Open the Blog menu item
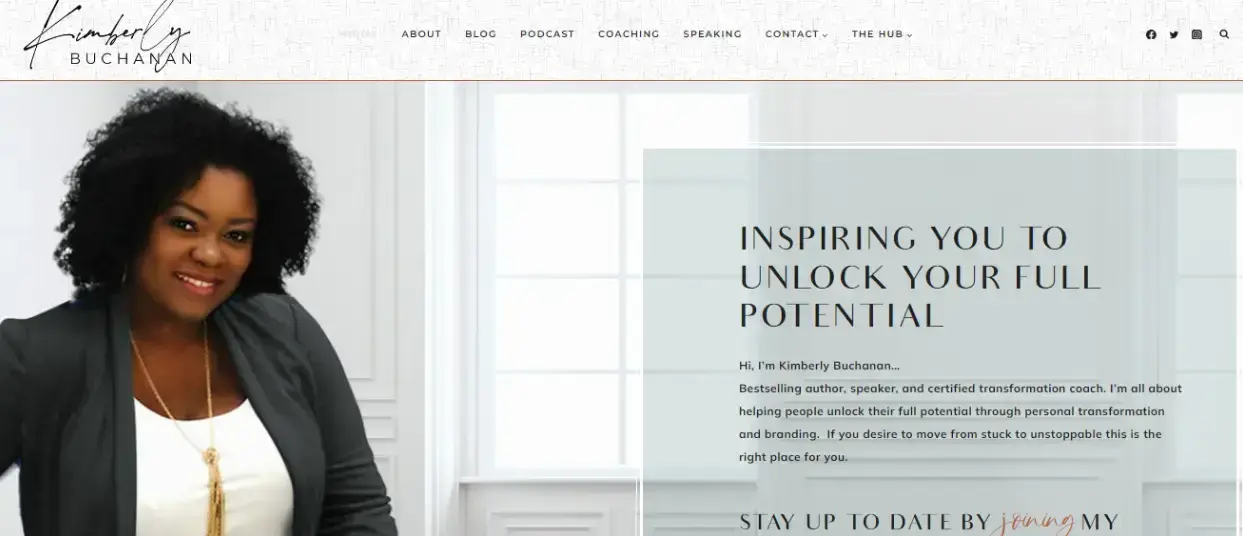Viewport: 1243px width, 536px height. click(x=481, y=34)
